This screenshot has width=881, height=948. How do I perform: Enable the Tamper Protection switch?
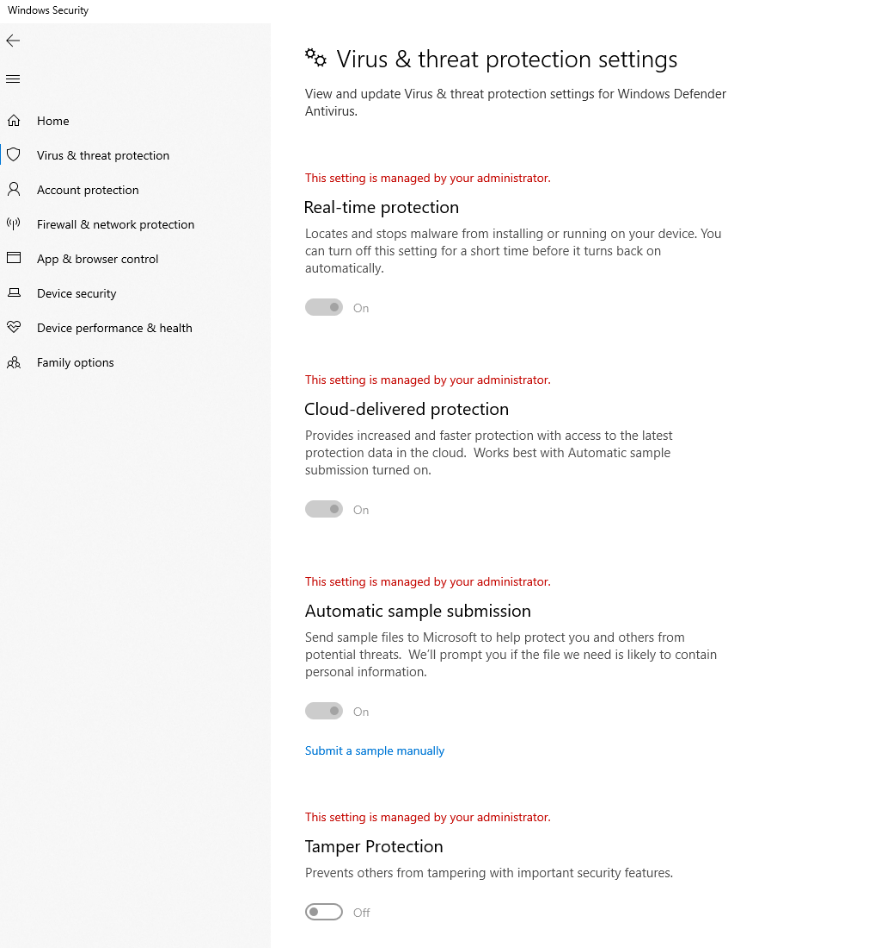324,912
